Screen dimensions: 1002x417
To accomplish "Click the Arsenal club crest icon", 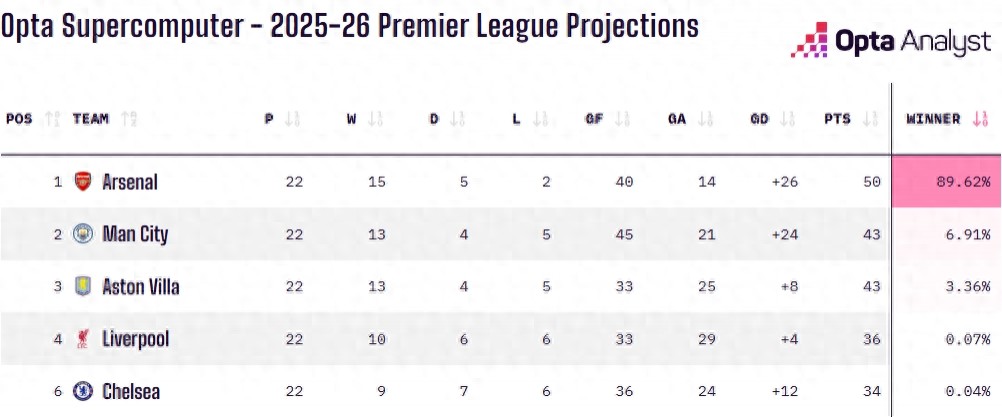I will (83, 182).
